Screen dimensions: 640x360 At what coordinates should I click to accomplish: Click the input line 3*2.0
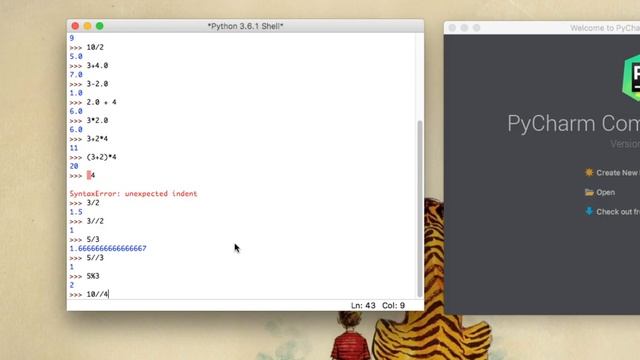(x=97, y=120)
